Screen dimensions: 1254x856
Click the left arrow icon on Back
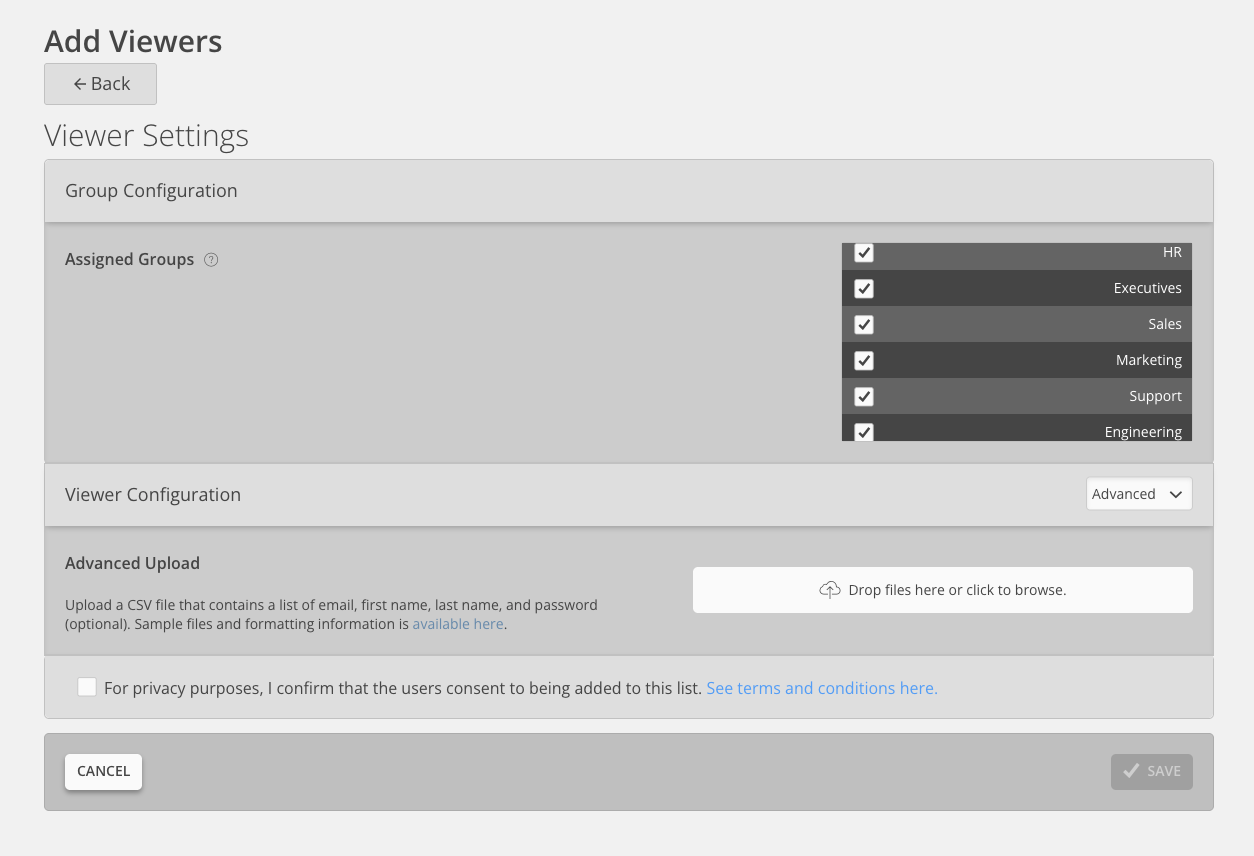click(80, 84)
